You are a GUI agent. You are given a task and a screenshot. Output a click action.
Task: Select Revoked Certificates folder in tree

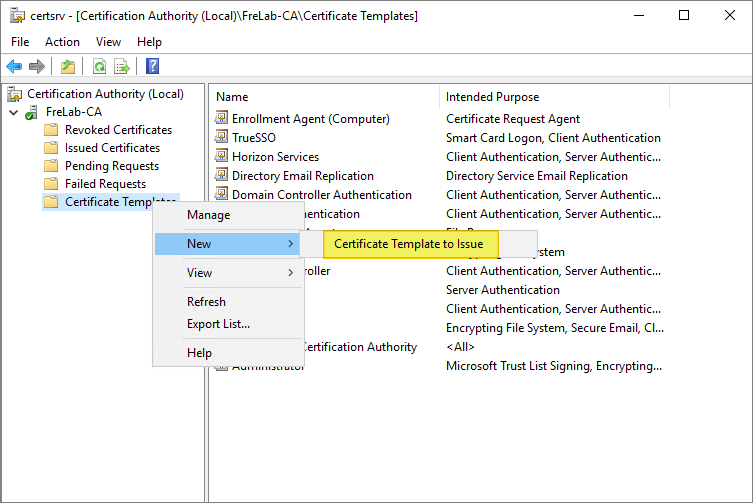point(117,130)
